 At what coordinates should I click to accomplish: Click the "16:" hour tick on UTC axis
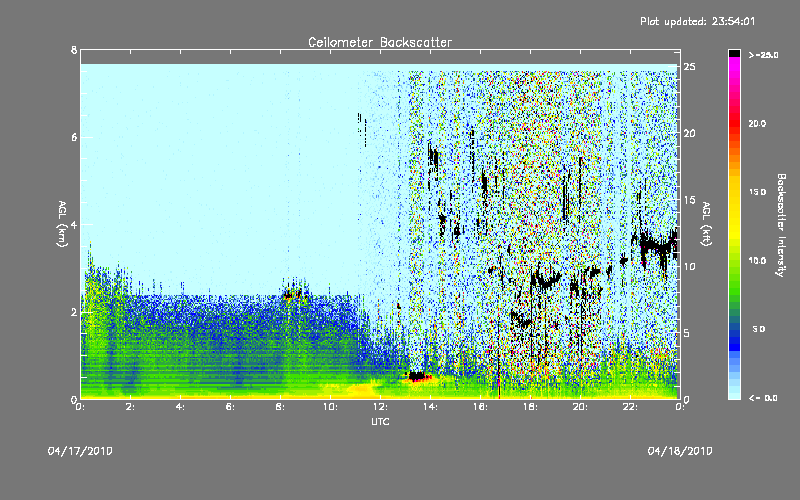480,407
